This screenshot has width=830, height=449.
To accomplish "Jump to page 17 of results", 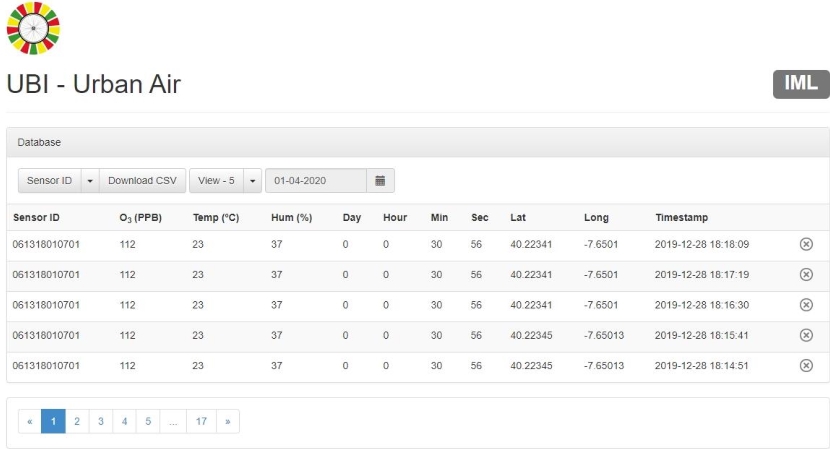I will pyautogui.click(x=201, y=422).
